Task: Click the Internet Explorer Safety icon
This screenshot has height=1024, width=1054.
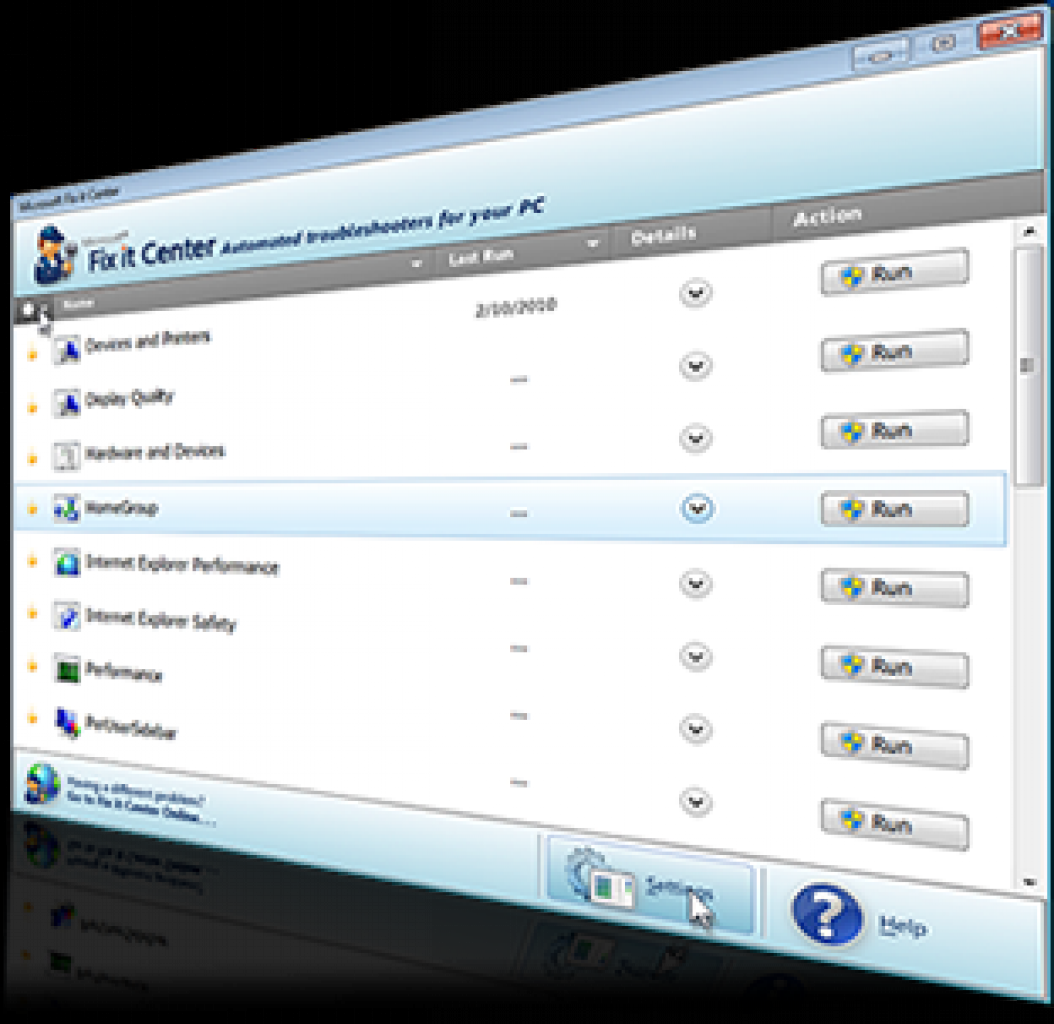Action: (67, 616)
